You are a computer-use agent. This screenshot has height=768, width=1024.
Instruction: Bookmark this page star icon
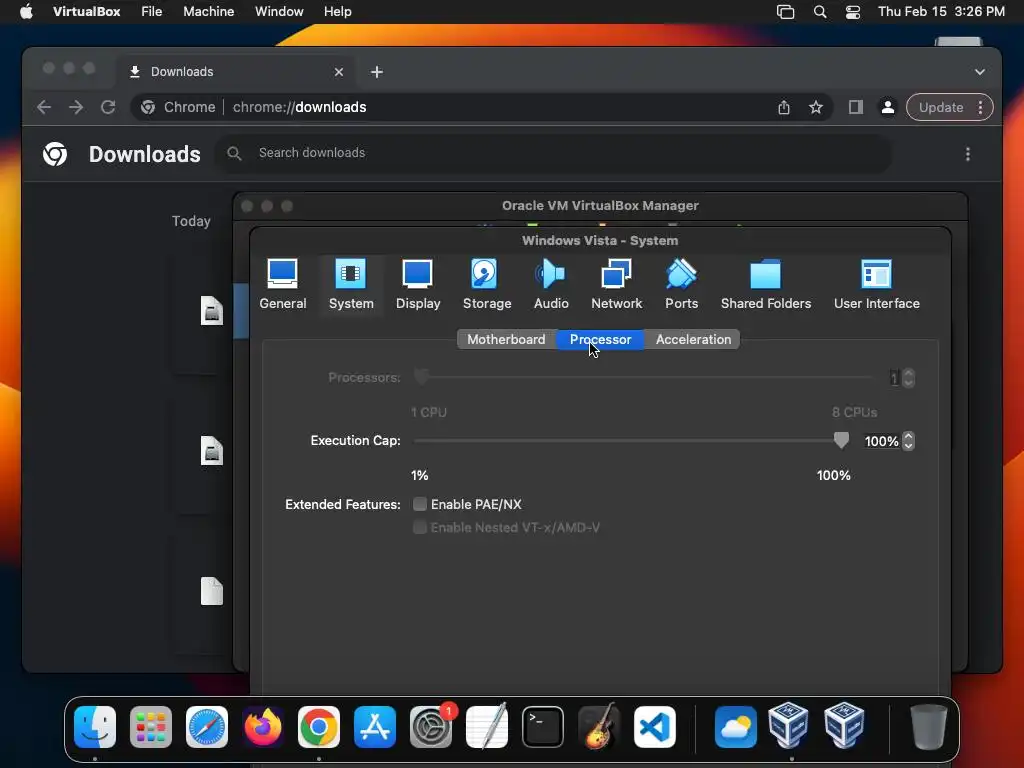(816, 107)
